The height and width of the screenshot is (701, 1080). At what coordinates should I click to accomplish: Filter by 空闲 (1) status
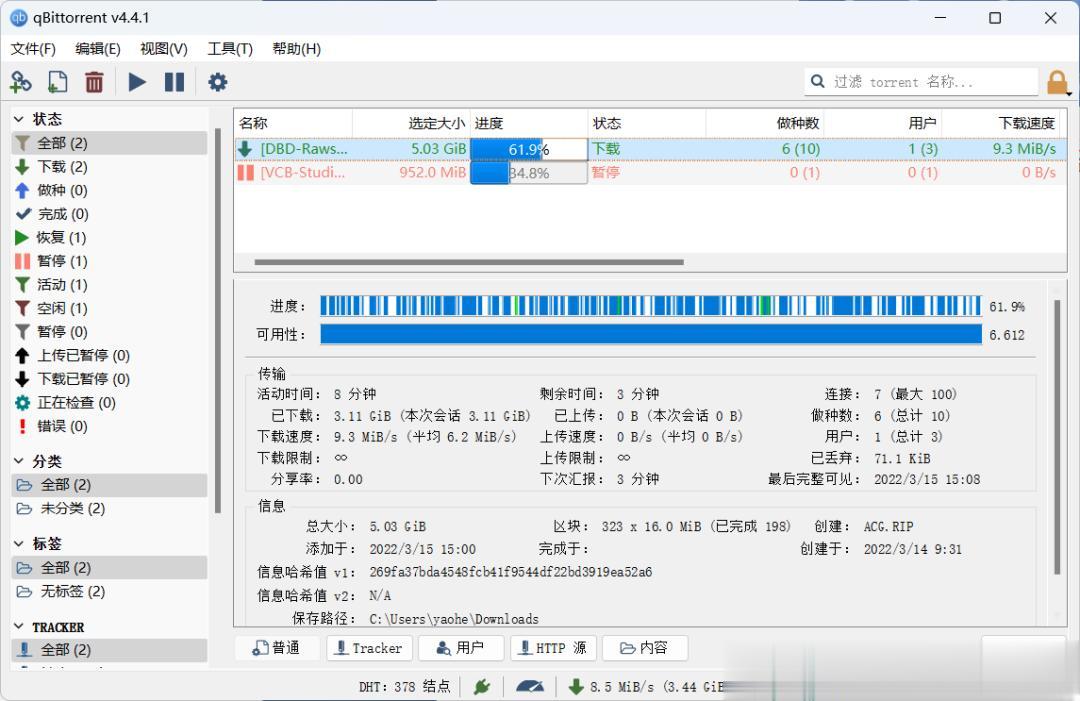(110, 308)
